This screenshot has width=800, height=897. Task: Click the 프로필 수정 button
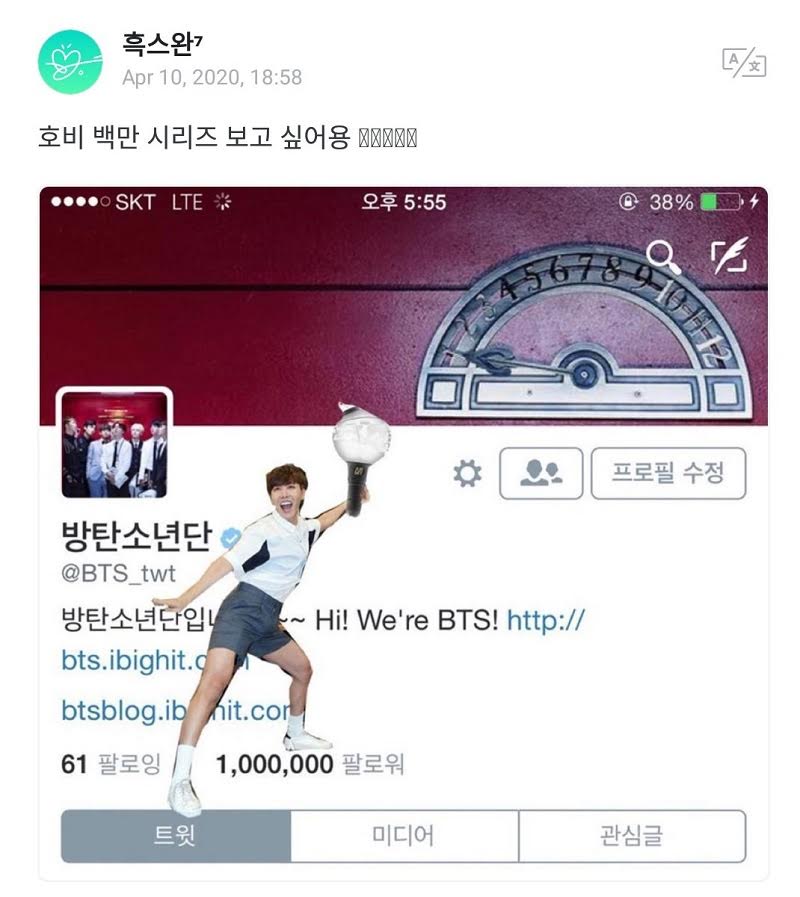[668, 473]
